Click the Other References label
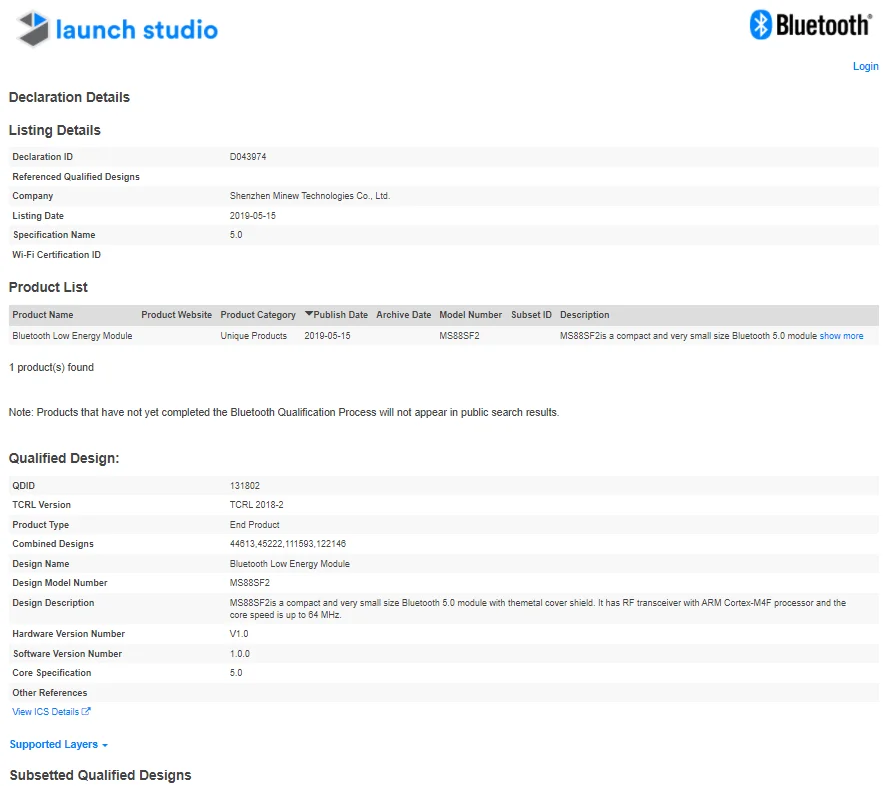Image resolution: width=889 pixels, height=786 pixels. point(50,692)
